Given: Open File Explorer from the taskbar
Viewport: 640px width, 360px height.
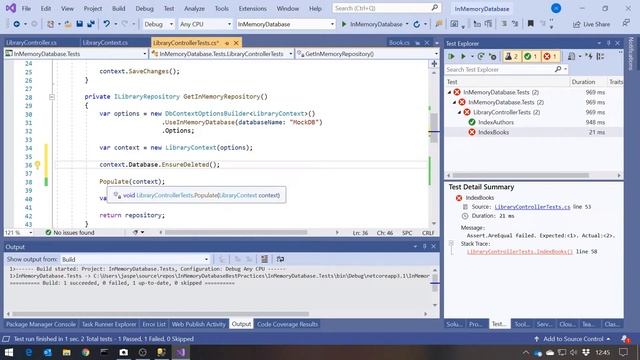Looking at the screenshot, I should coord(67,352).
